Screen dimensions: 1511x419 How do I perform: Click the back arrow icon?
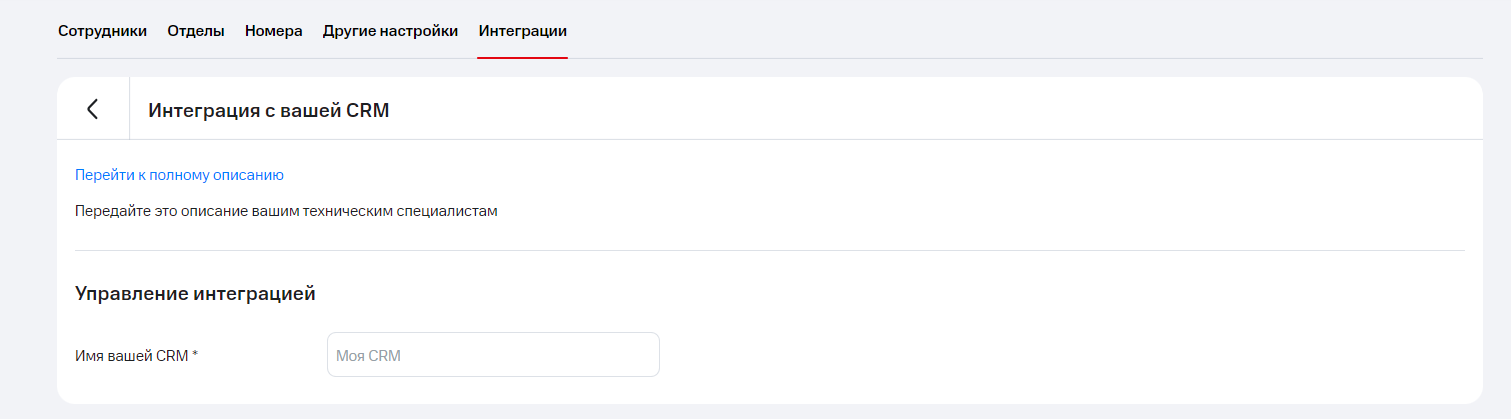[93, 109]
